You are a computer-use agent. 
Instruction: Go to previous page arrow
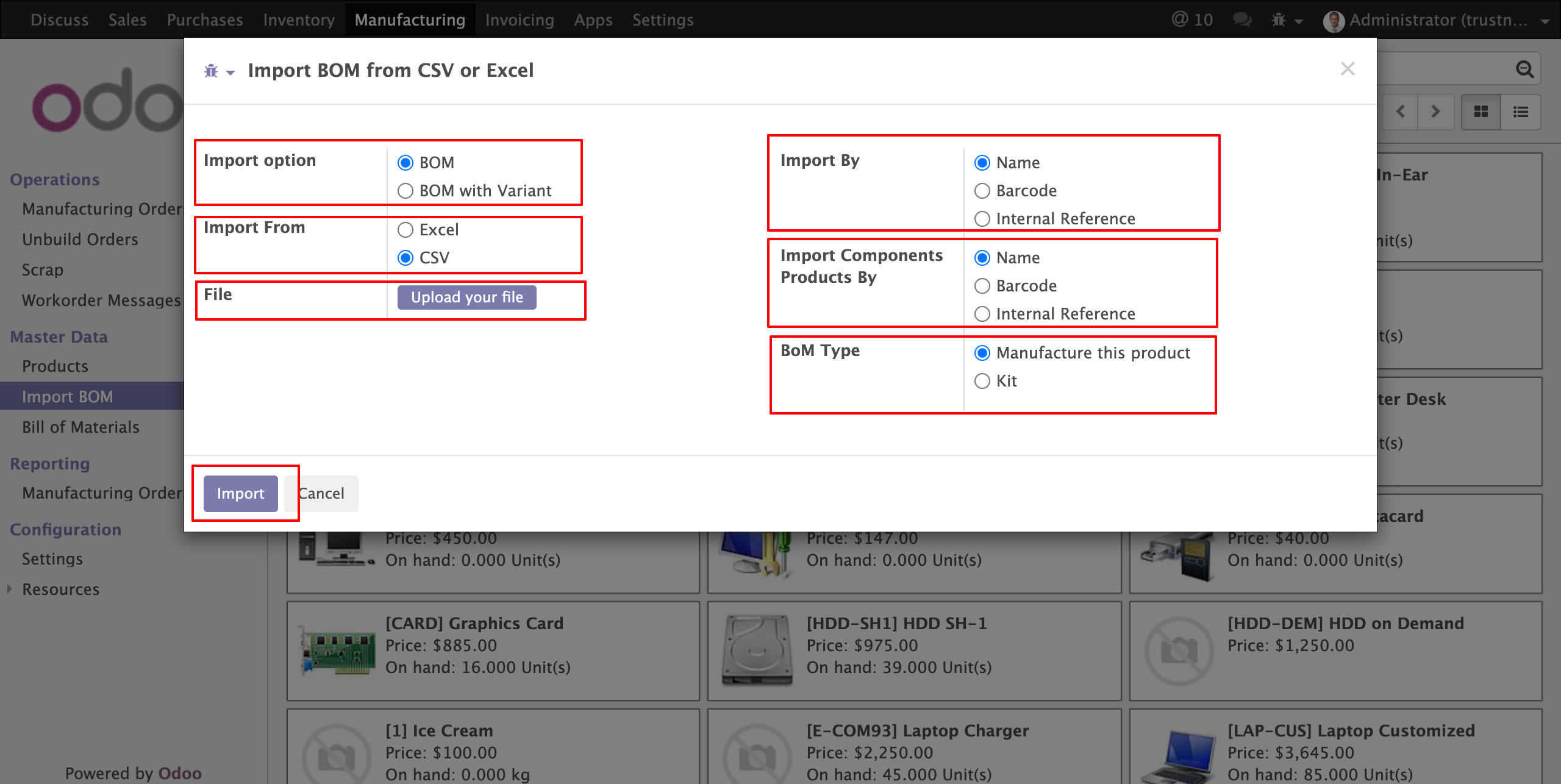point(1401,112)
